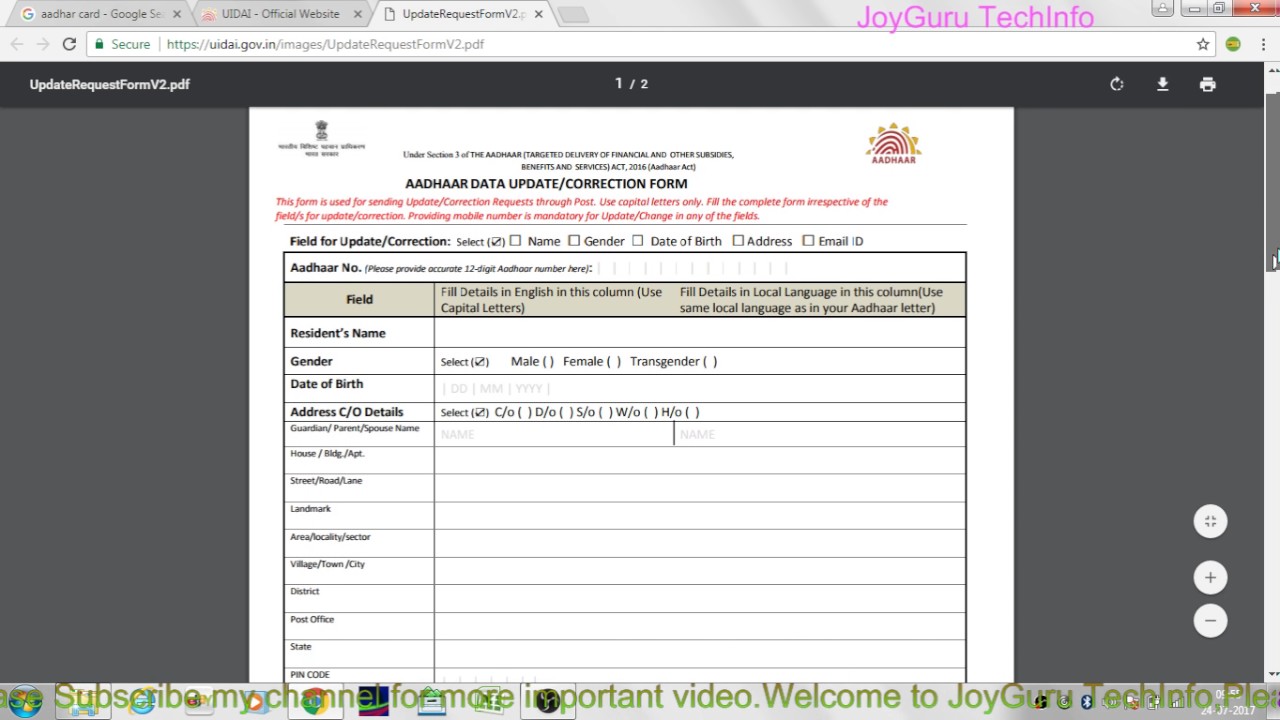Open the Chrome three-dot menu
The image size is (1280, 720).
tap(1262, 44)
